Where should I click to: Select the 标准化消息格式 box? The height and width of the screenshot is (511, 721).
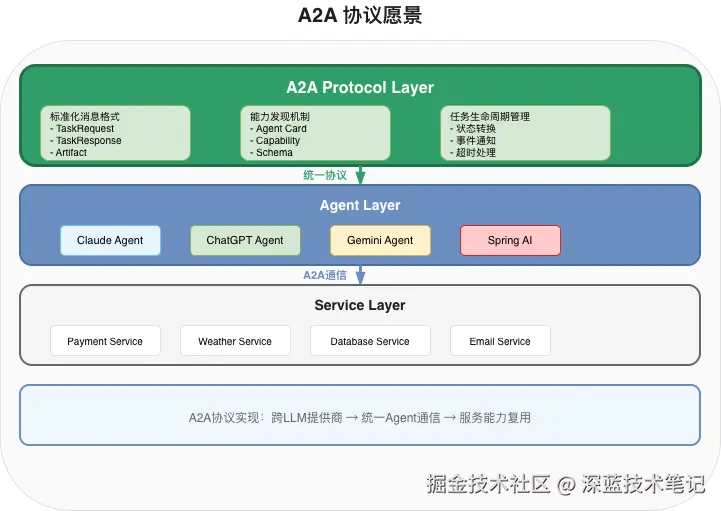115,134
